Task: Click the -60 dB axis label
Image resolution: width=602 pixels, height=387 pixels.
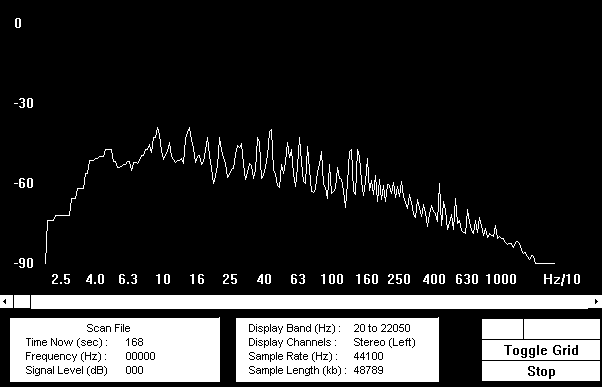Action: [23, 183]
